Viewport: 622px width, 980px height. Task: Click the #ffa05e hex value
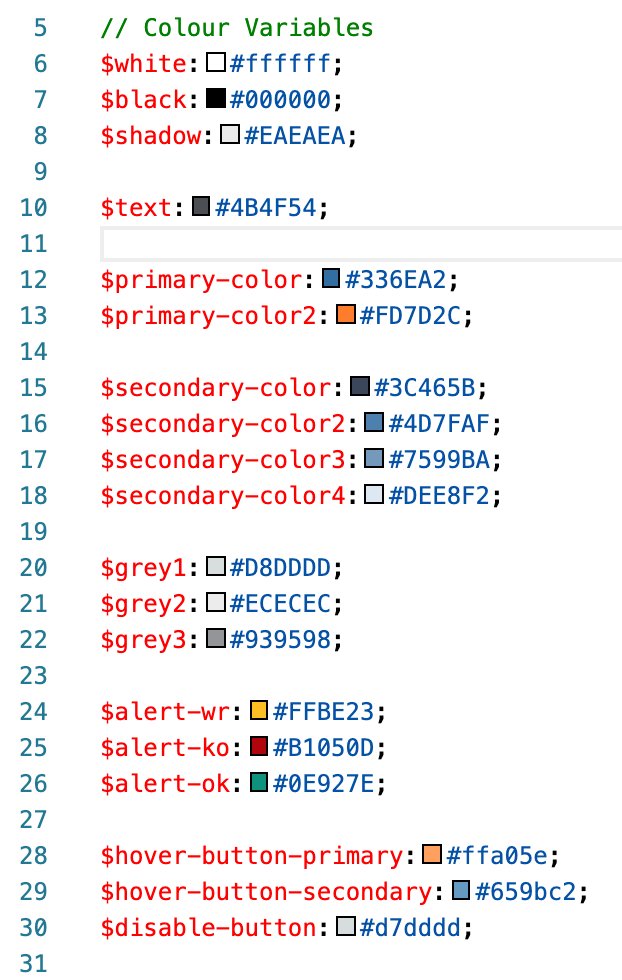coord(497,856)
